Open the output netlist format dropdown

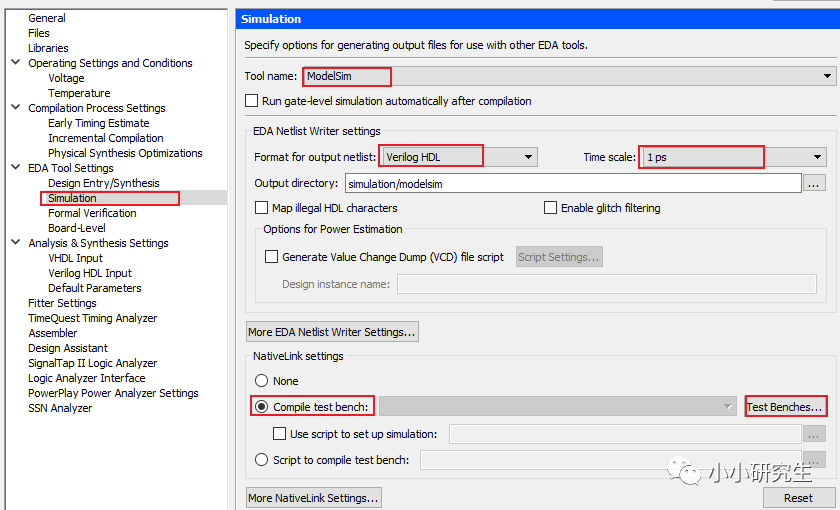point(528,157)
